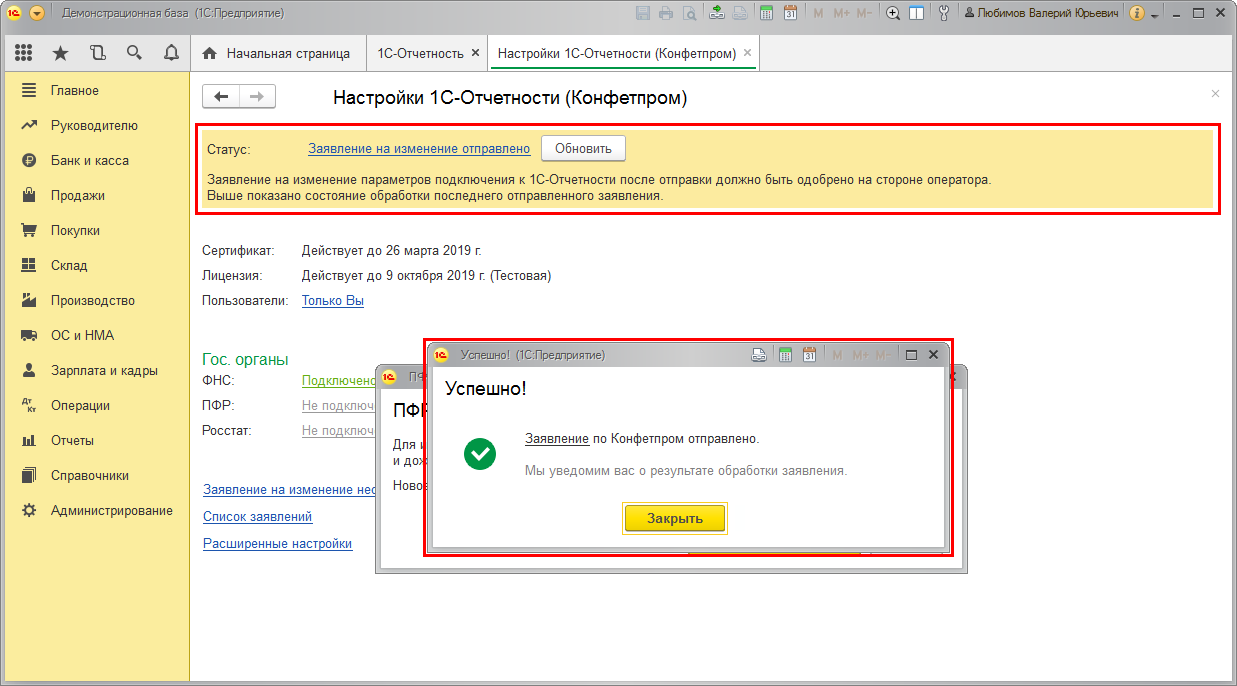
Task: Open Список заявлений link
Action: point(258,516)
